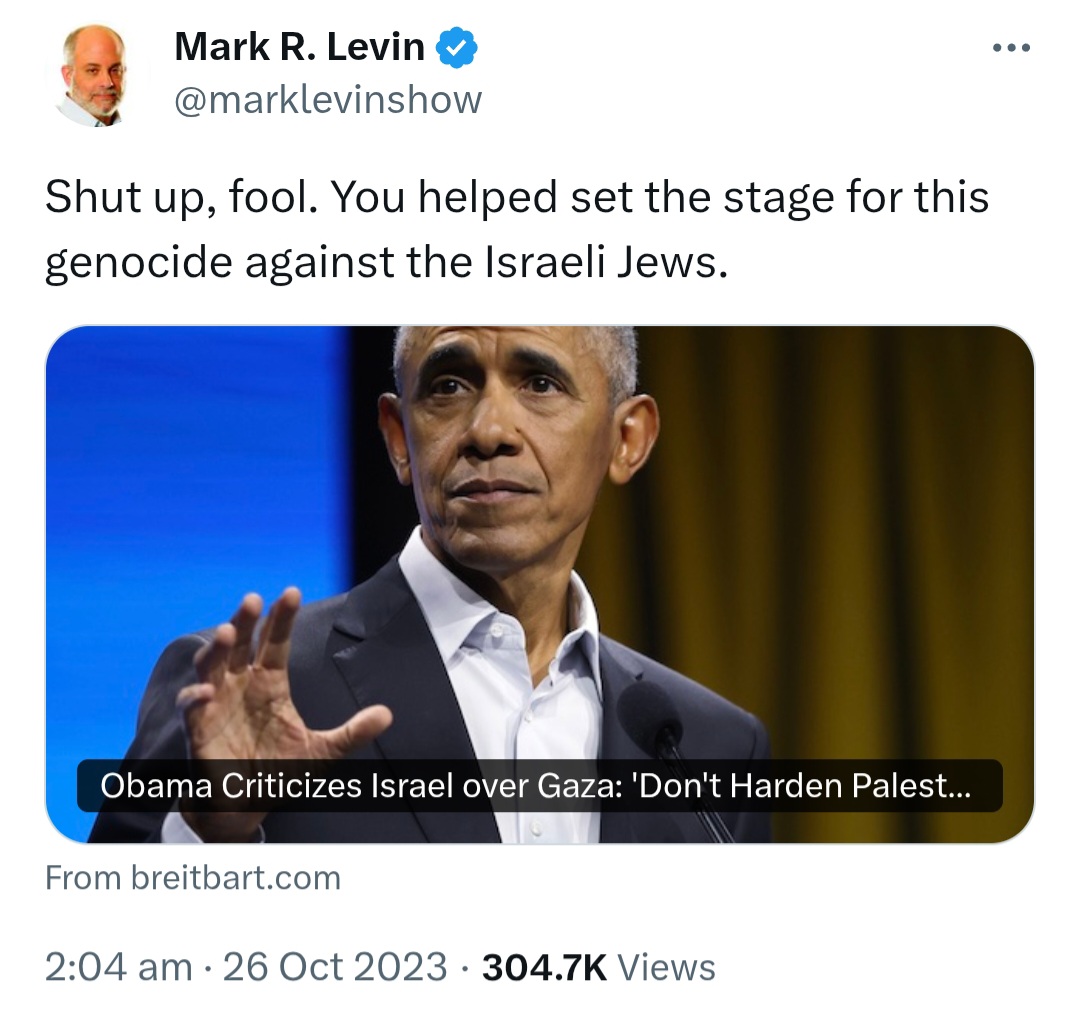This screenshot has height=1018, width=1080.
Task: Open the @marklevinshow handle link
Action: 328,101
